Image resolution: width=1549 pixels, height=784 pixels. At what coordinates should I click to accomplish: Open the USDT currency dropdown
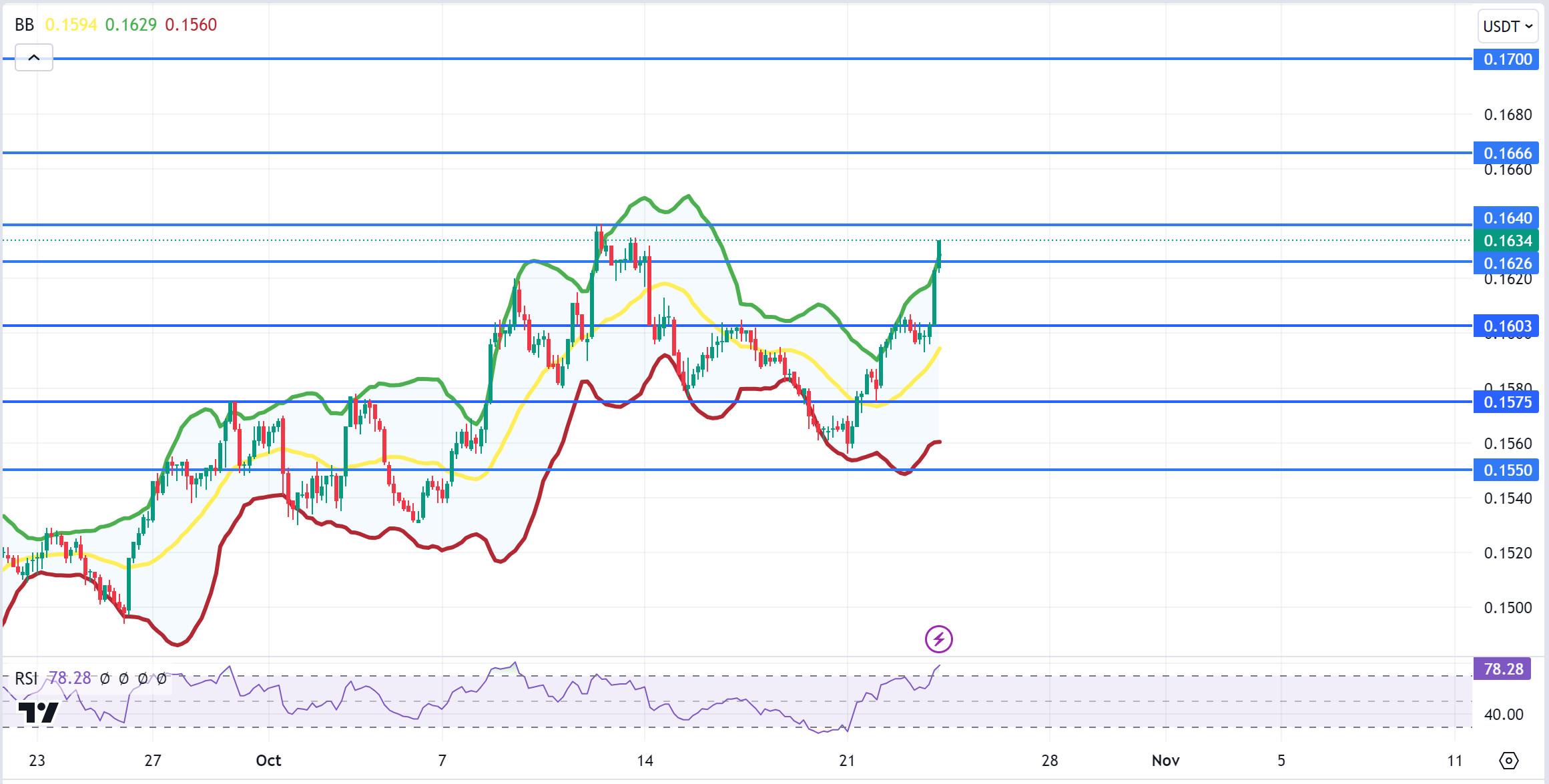click(x=1508, y=26)
